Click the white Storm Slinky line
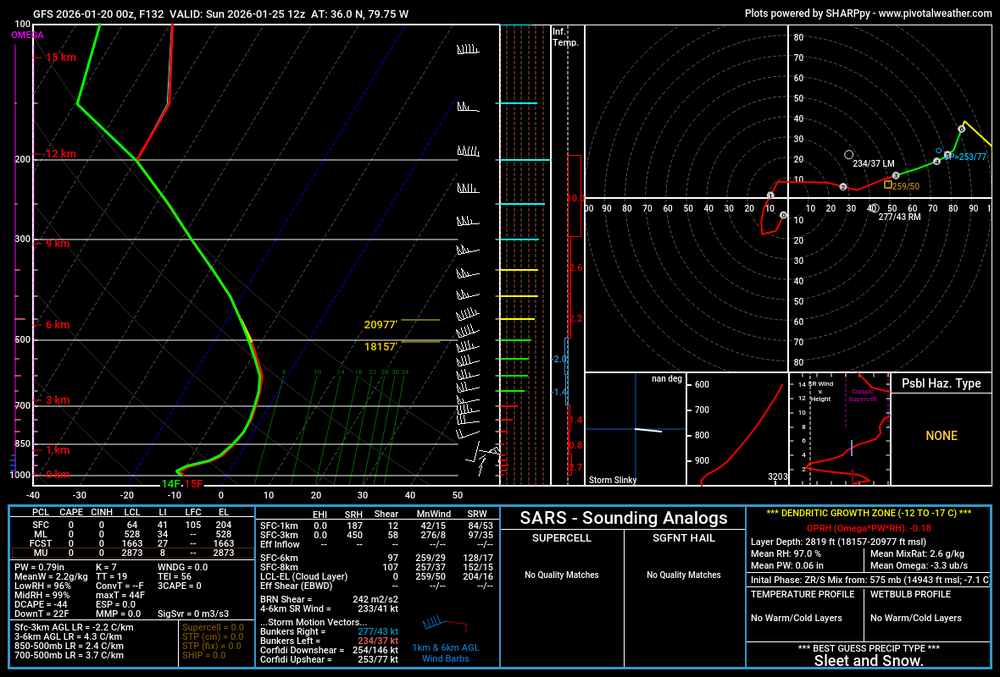Image resolution: width=1000 pixels, height=677 pixels. pyautogui.click(x=648, y=430)
